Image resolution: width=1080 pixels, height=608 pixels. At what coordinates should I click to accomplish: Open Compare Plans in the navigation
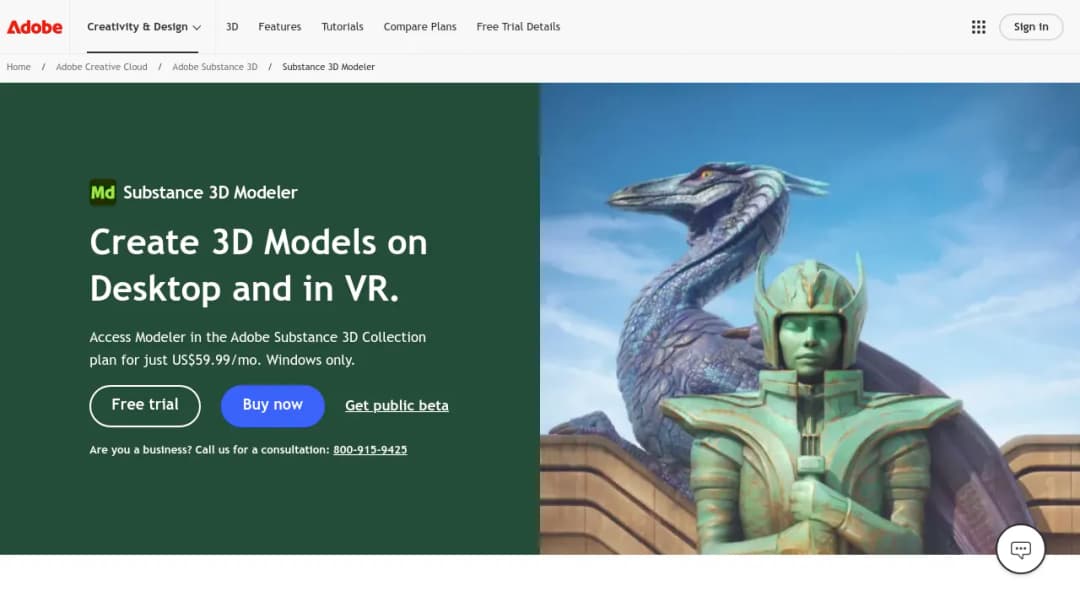(419, 27)
